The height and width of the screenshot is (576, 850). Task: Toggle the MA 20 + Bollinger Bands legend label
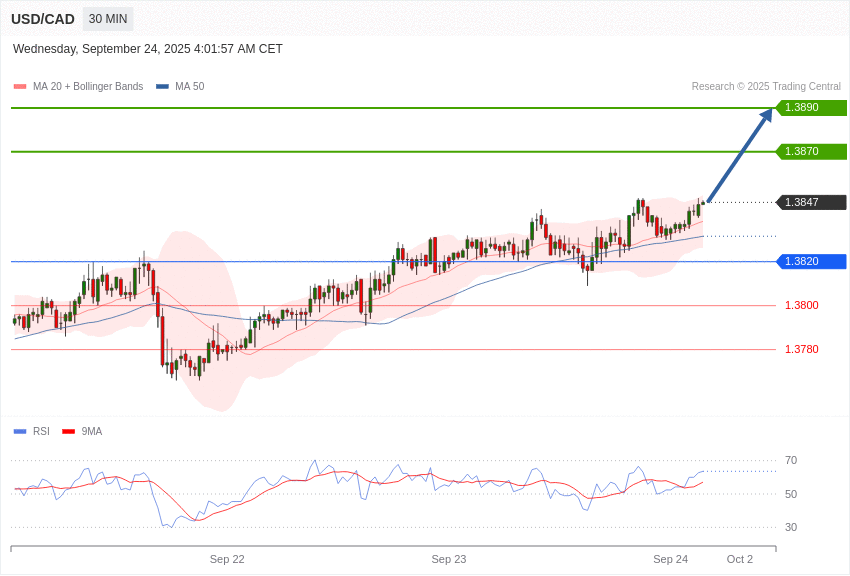click(x=87, y=87)
